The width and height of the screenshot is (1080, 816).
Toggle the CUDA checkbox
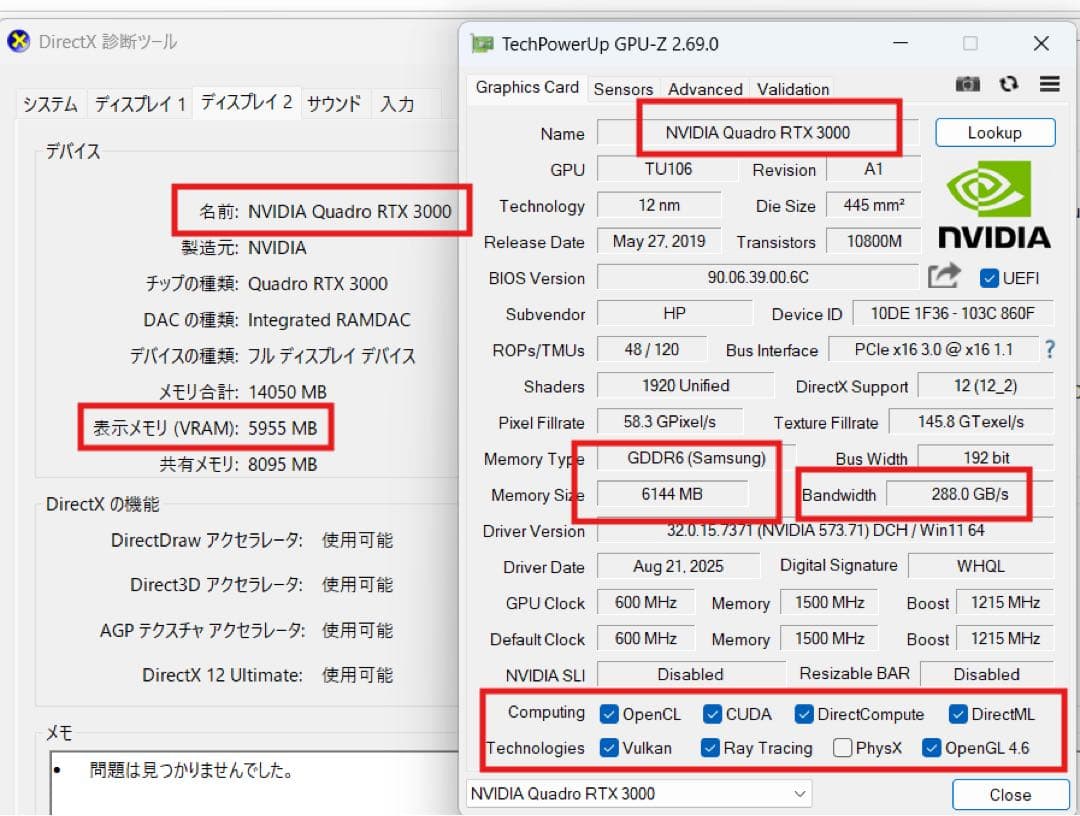(x=712, y=714)
